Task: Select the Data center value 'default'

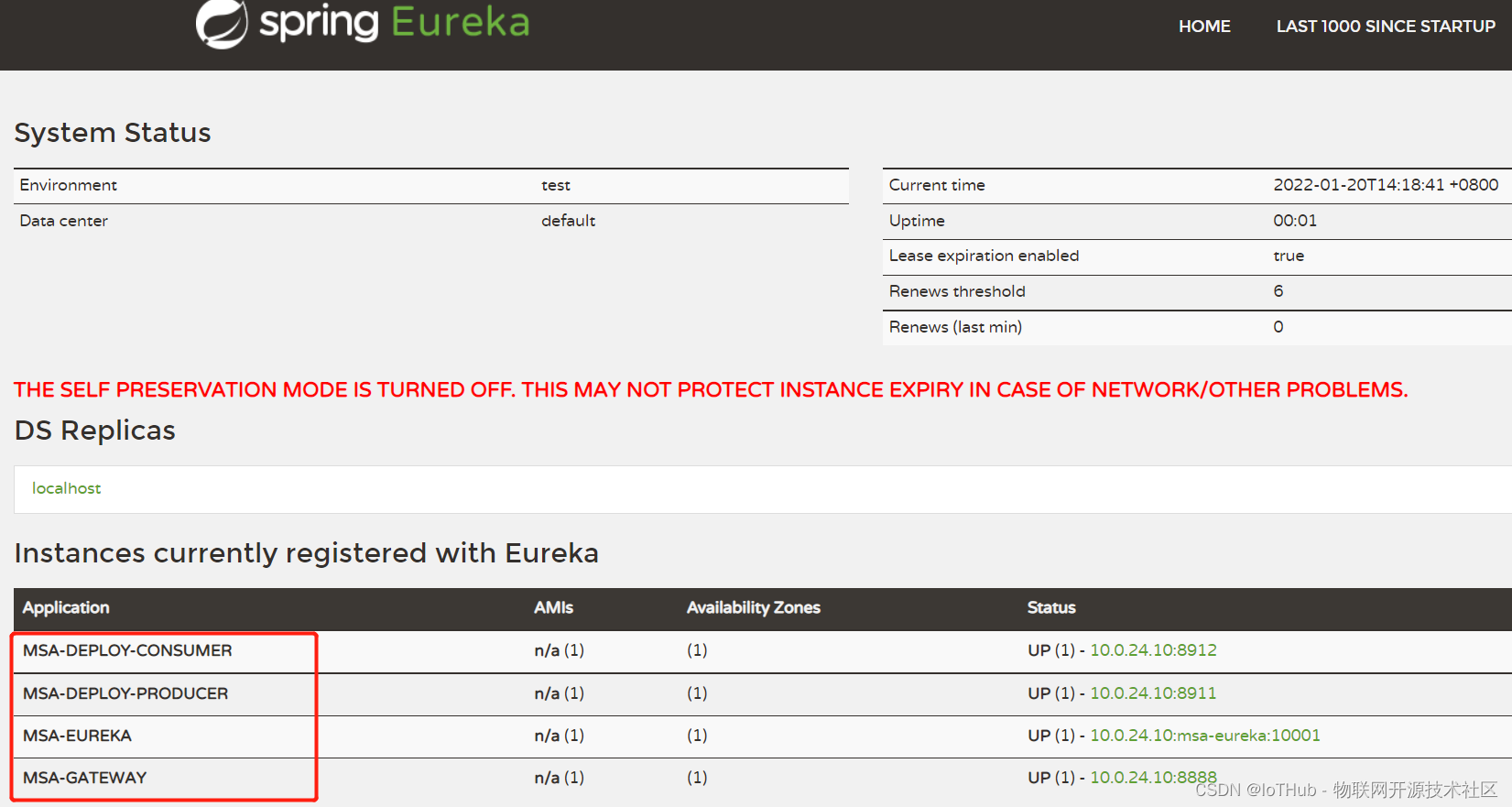Action: 568,221
